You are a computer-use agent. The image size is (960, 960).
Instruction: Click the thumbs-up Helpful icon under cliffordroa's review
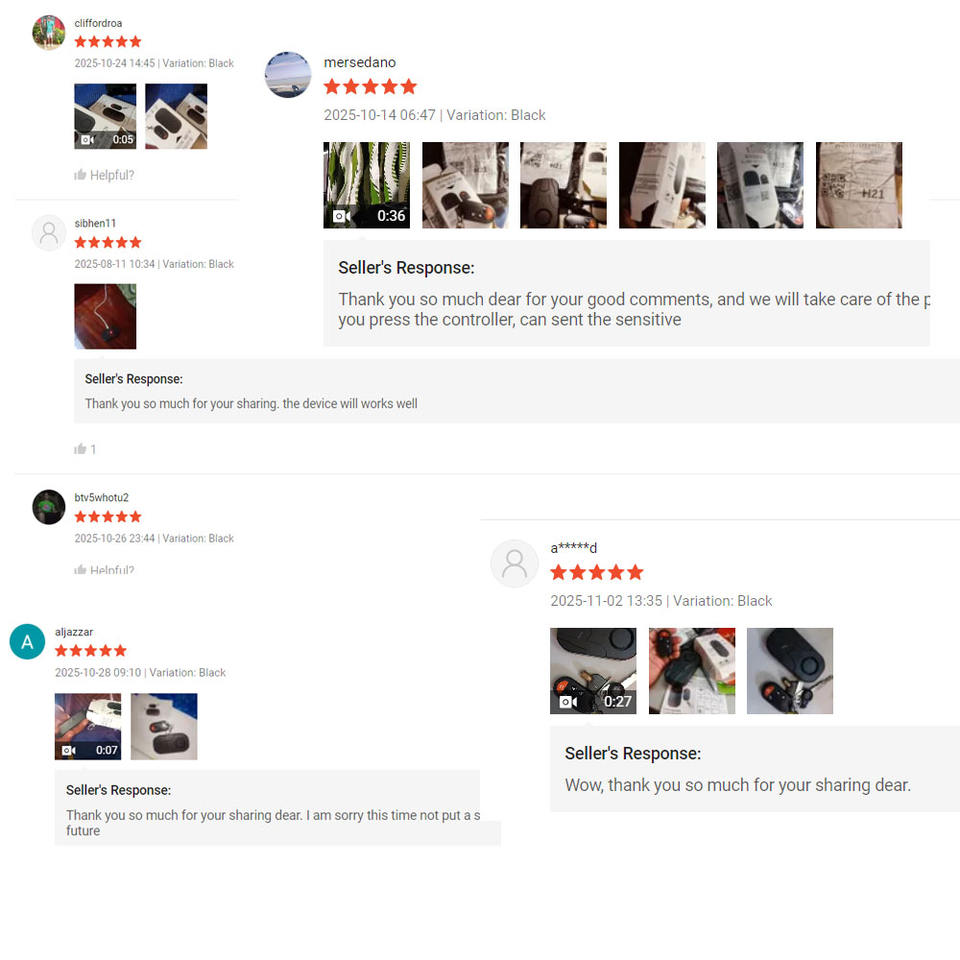click(80, 175)
